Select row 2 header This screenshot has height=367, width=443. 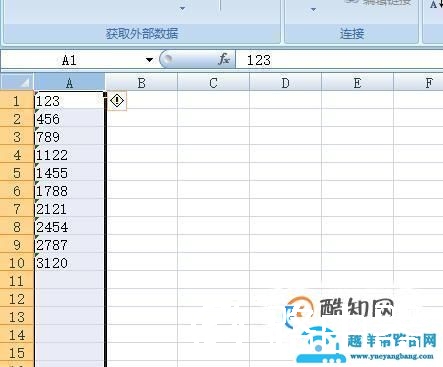(x=17, y=118)
